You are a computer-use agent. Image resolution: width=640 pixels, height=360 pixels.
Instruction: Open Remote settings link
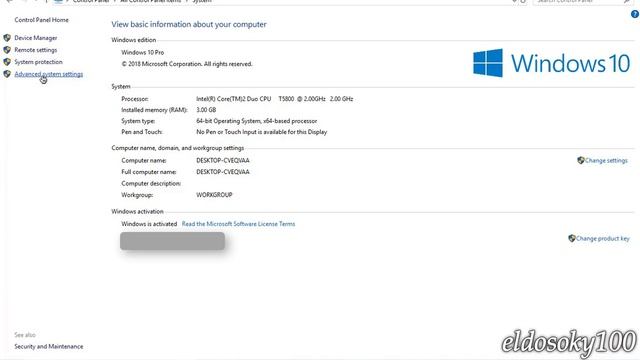click(x=36, y=50)
